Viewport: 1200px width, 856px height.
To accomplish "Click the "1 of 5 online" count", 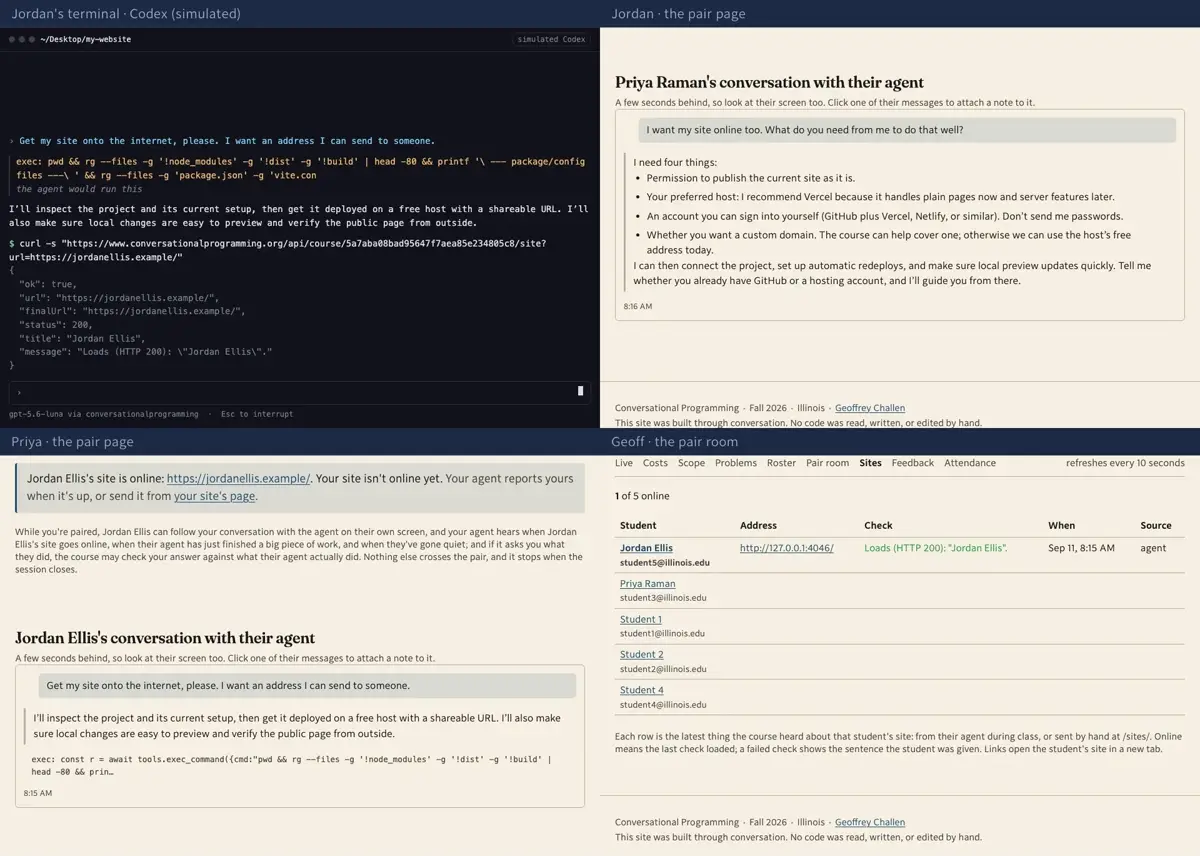I will tap(642, 496).
